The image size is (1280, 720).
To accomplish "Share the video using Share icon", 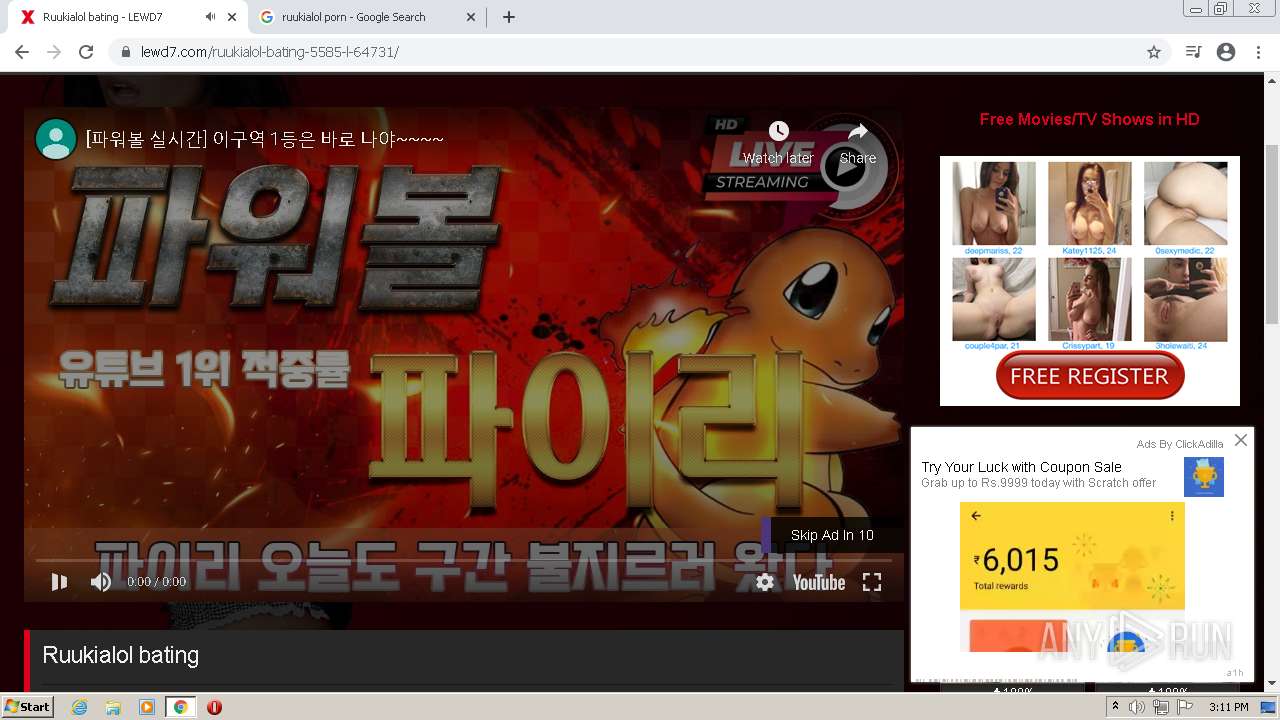I will [x=858, y=143].
